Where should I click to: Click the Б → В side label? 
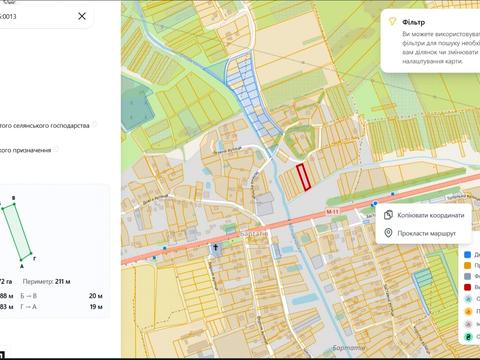tap(29, 296)
